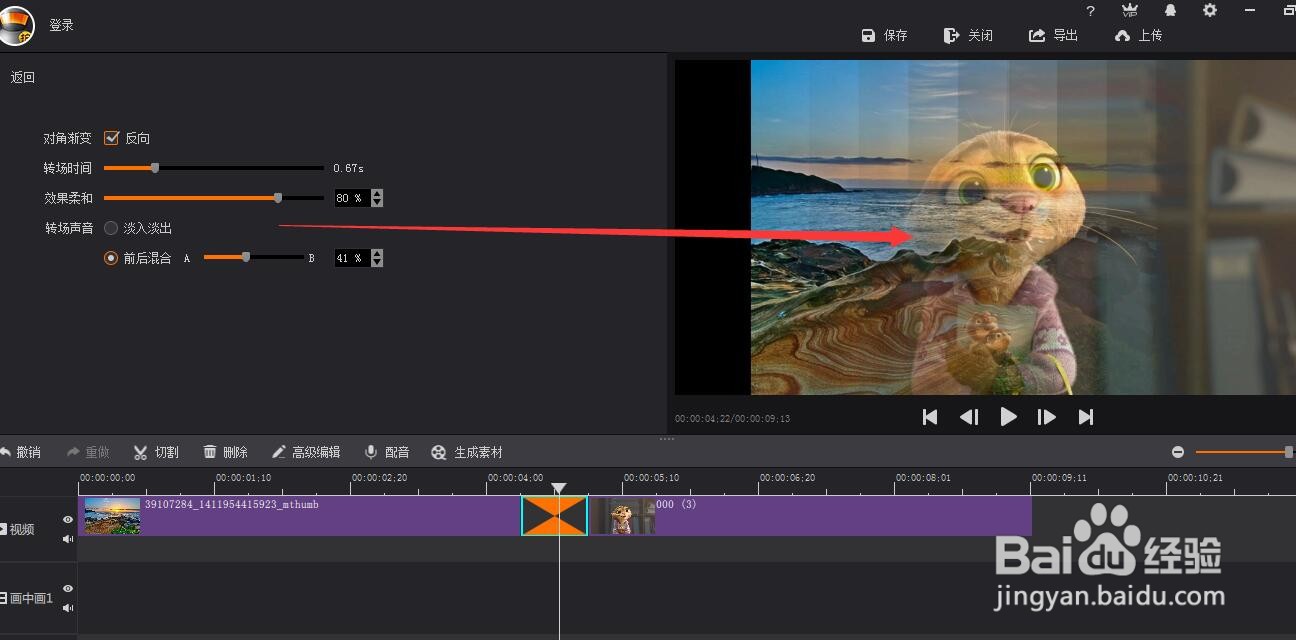Image resolution: width=1296 pixels, height=640 pixels.
Task: Decrease 效果柔和 percent with down arrow
Action: pos(377,202)
